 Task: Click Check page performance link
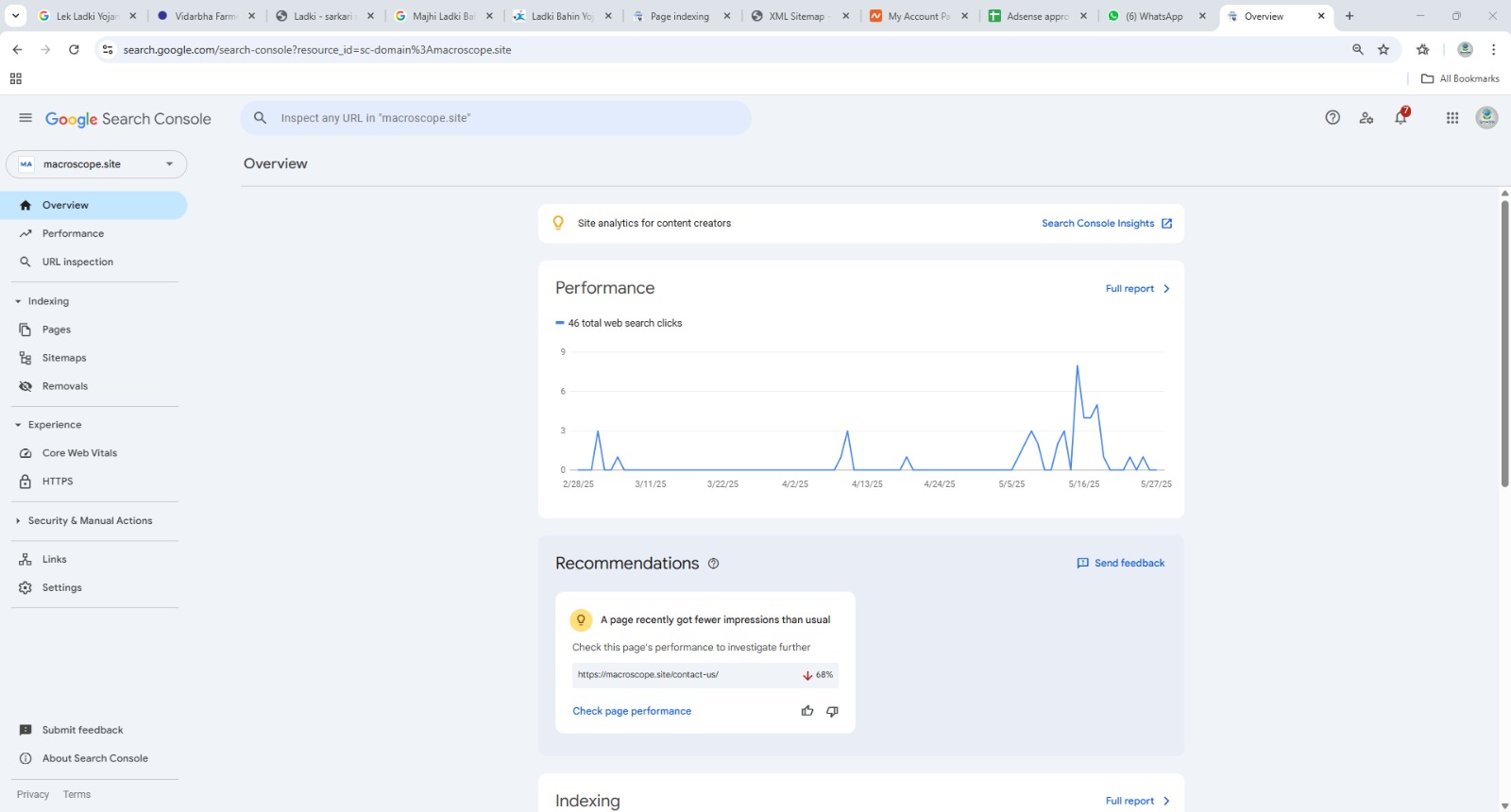pos(632,711)
